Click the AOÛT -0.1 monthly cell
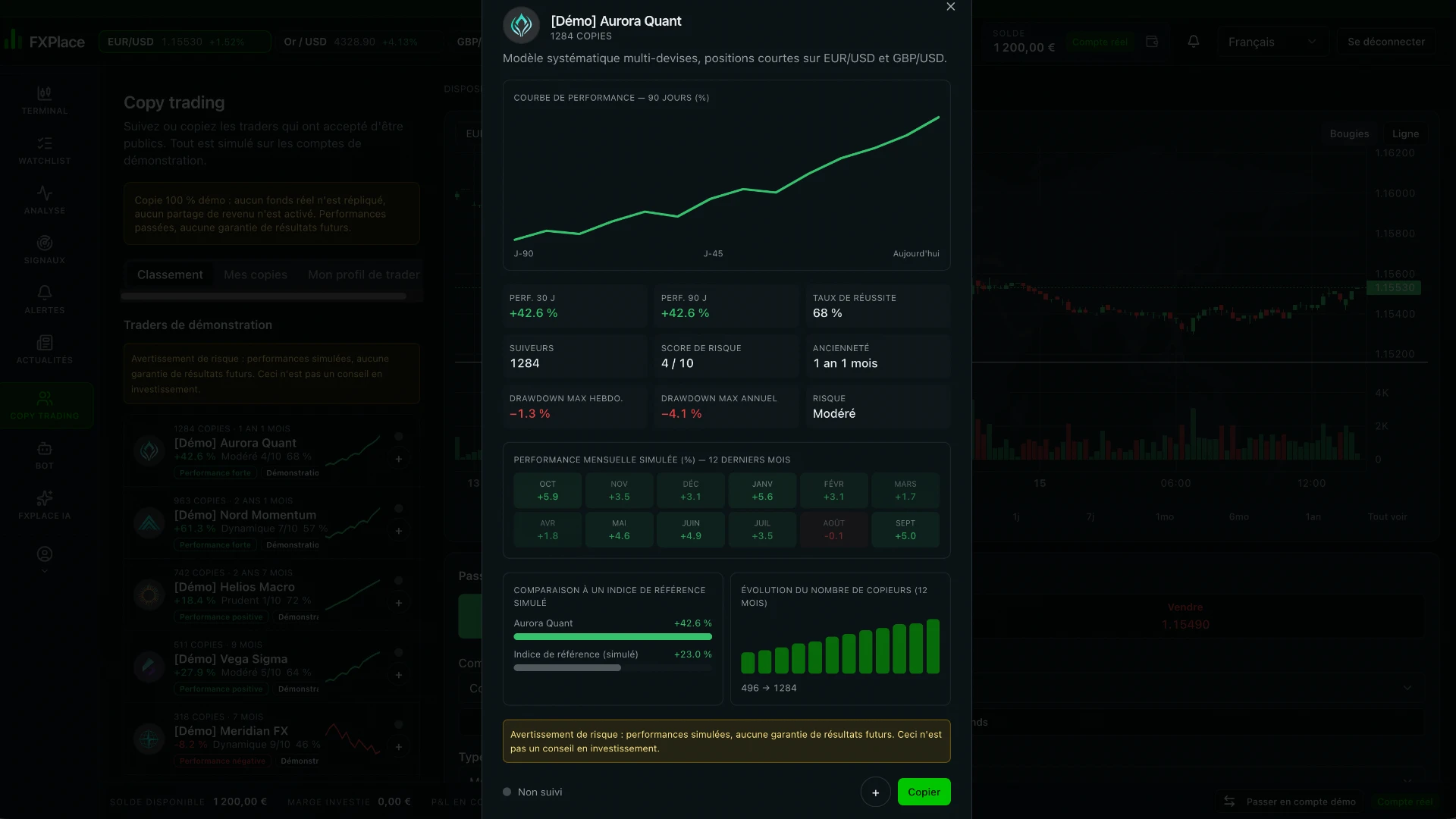This screenshot has height=819, width=1456. [833, 529]
